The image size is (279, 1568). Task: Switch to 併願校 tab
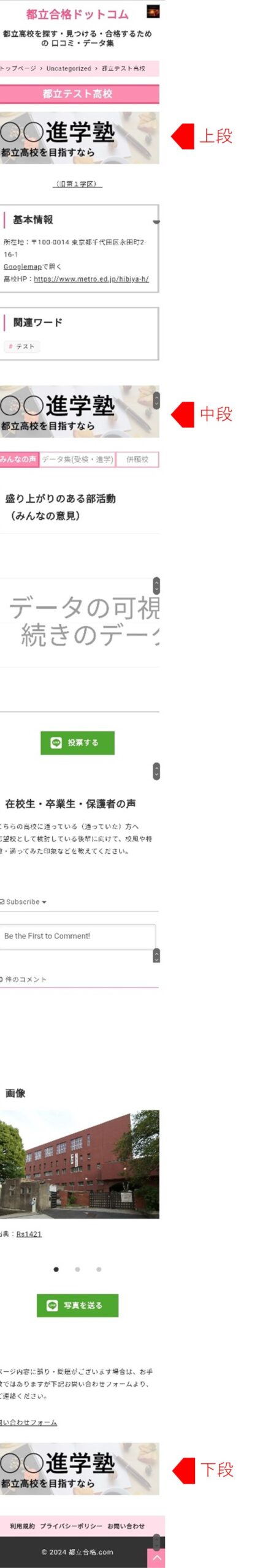tap(137, 459)
